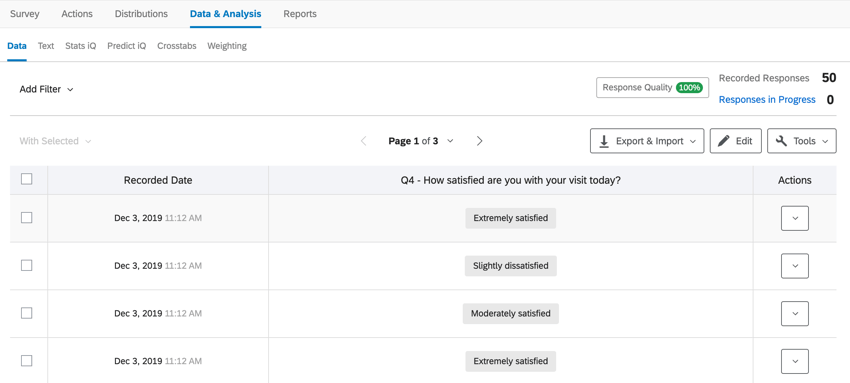Check the box for the Moderately satisfied response
This screenshot has height=383, width=850.
pos(27,313)
